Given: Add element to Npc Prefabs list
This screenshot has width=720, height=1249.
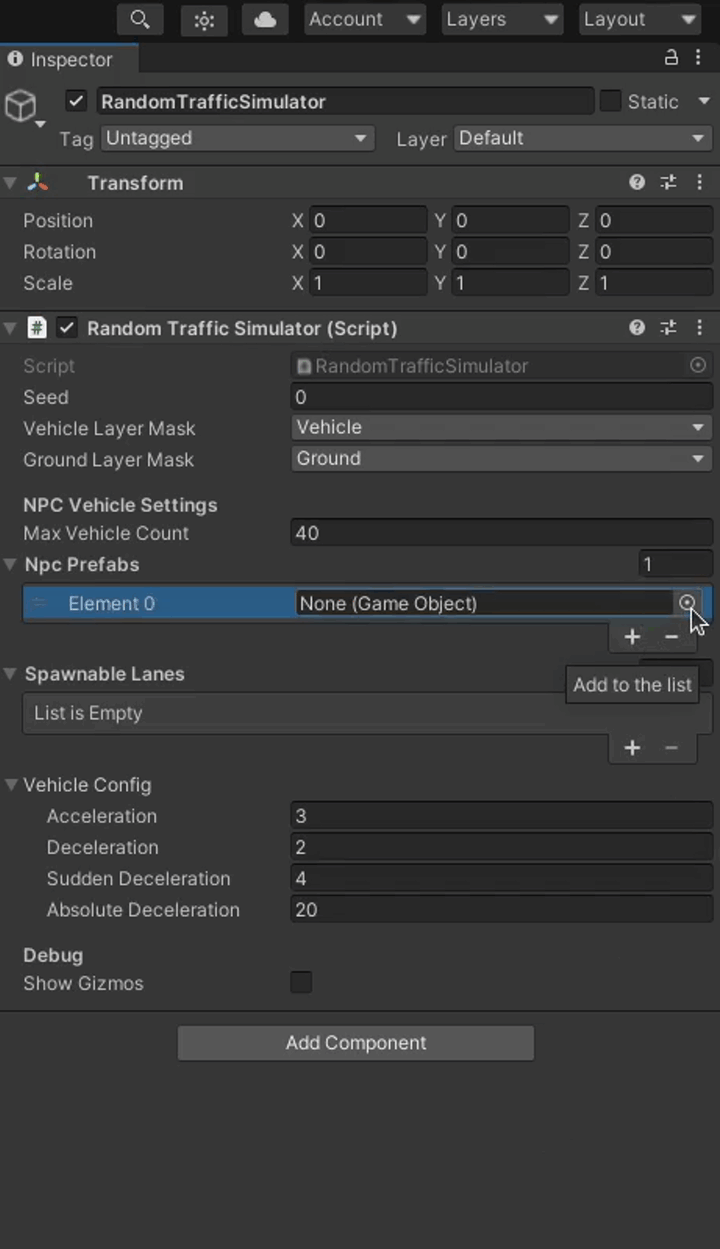Looking at the screenshot, I should (632, 636).
